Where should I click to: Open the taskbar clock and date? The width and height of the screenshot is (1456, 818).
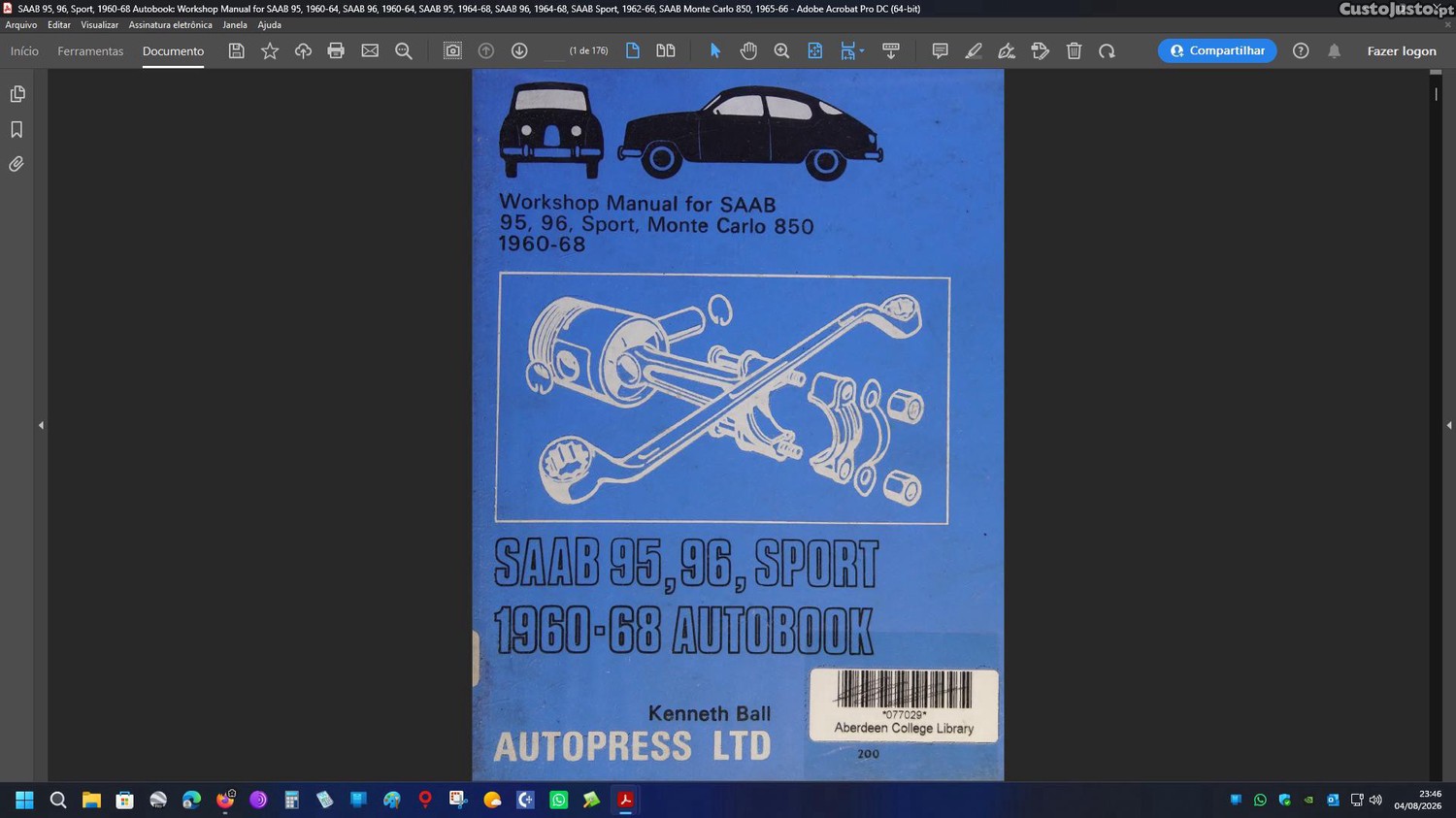[1418, 800]
